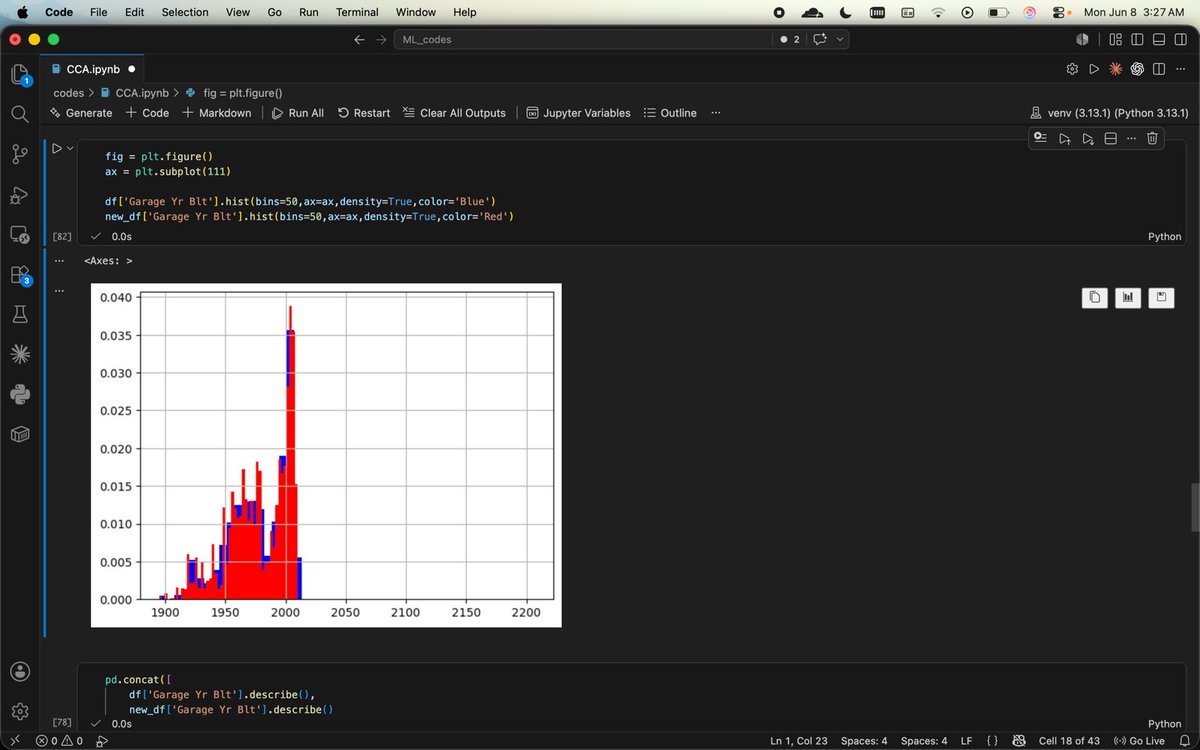Split cell icon in cell toolbar
The image size is (1200, 750).
1110,138
